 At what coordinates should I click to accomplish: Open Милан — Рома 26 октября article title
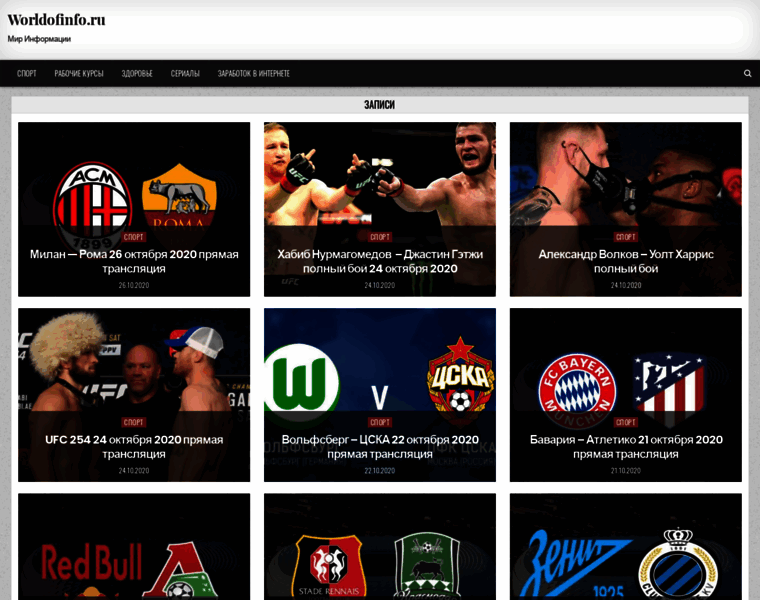tap(134, 261)
